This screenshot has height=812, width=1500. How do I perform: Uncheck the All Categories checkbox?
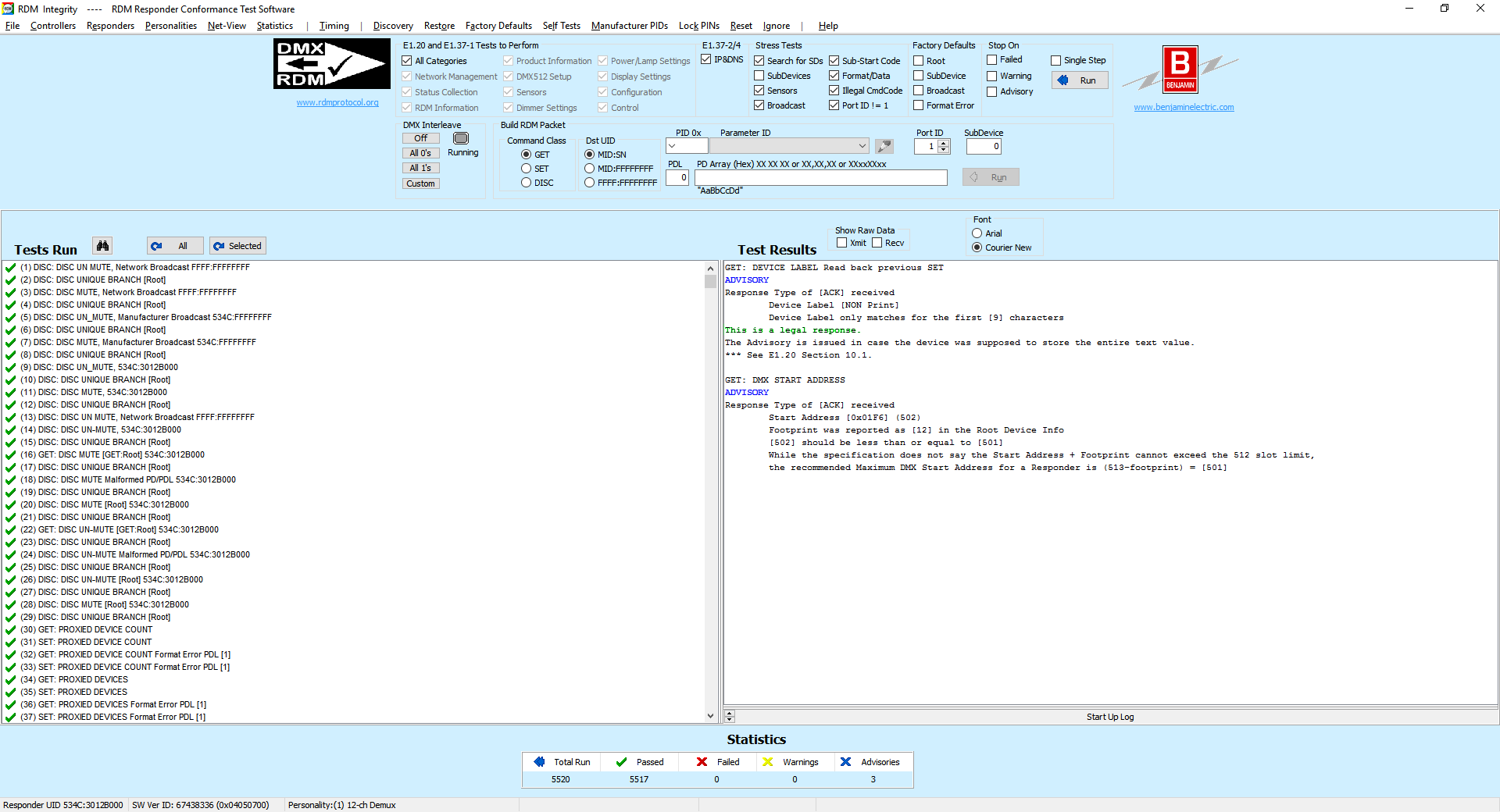[407, 61]
